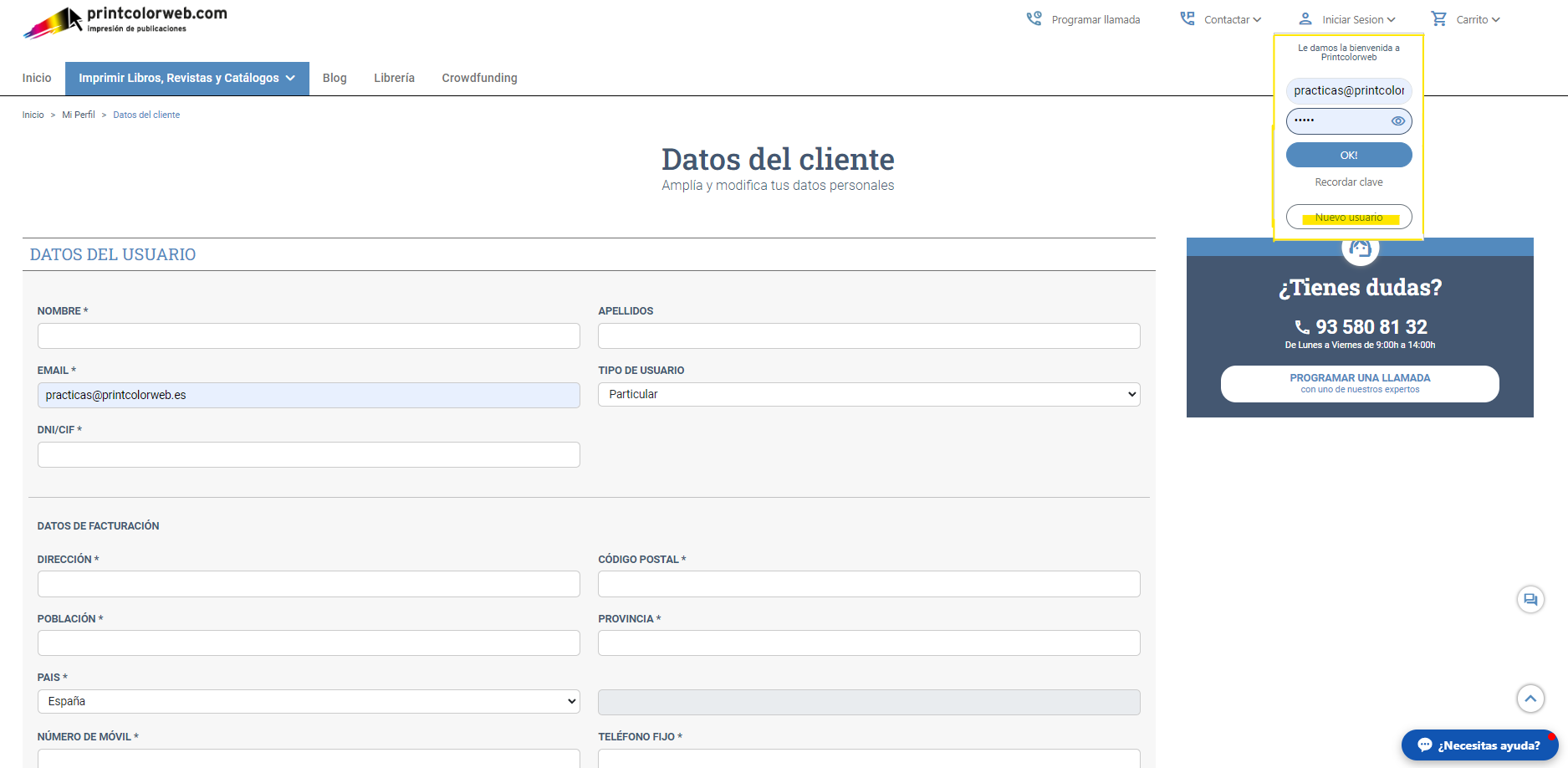This screenshot has height=768, width=1568.
Task: Open the chat bubbles floating icon
Action: click(1530, 599)
